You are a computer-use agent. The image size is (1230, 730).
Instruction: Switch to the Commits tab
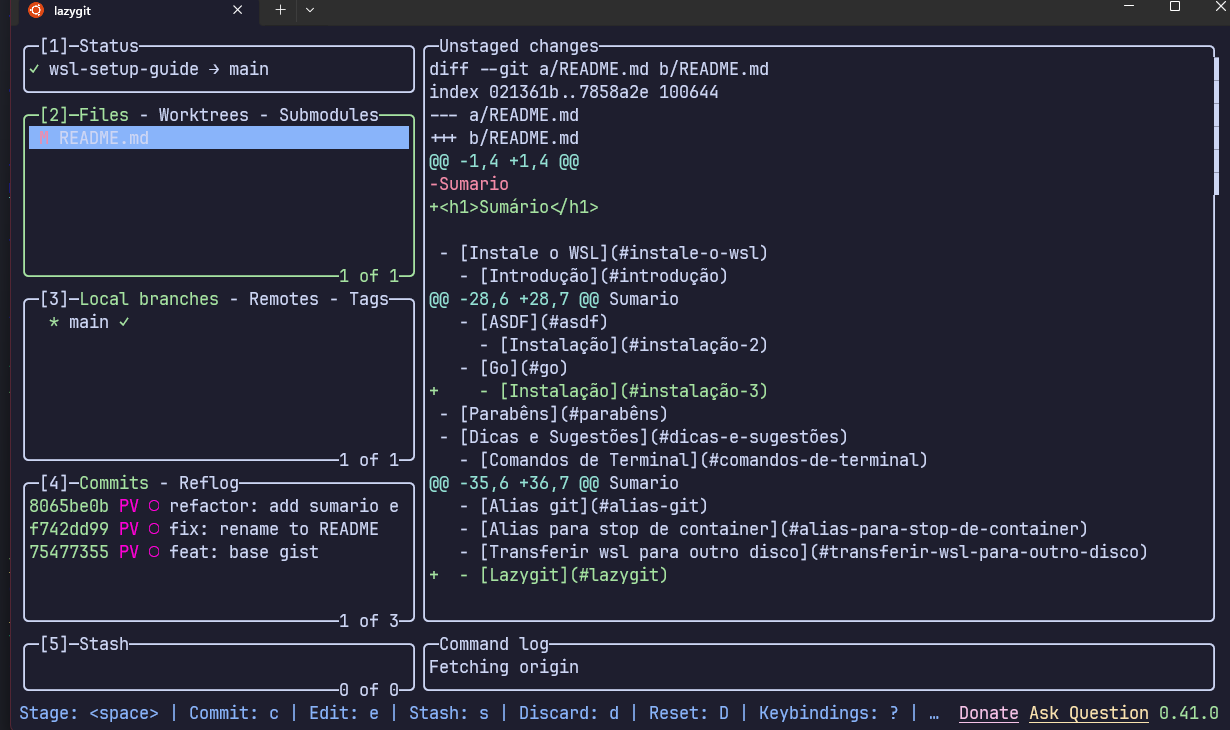coord(114,483)
